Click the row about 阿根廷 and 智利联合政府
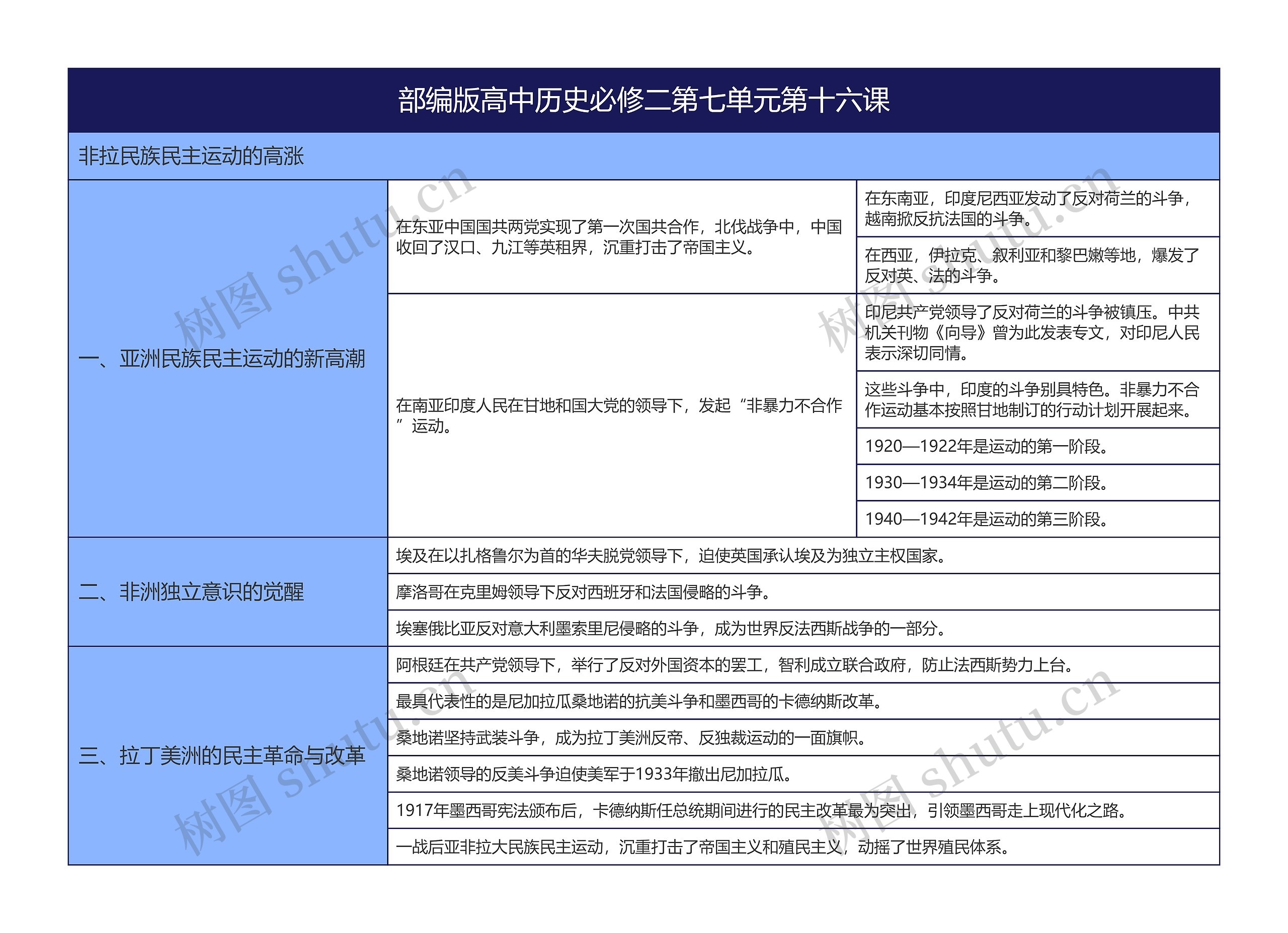1288x933 pixels. (x=803, y=664)
